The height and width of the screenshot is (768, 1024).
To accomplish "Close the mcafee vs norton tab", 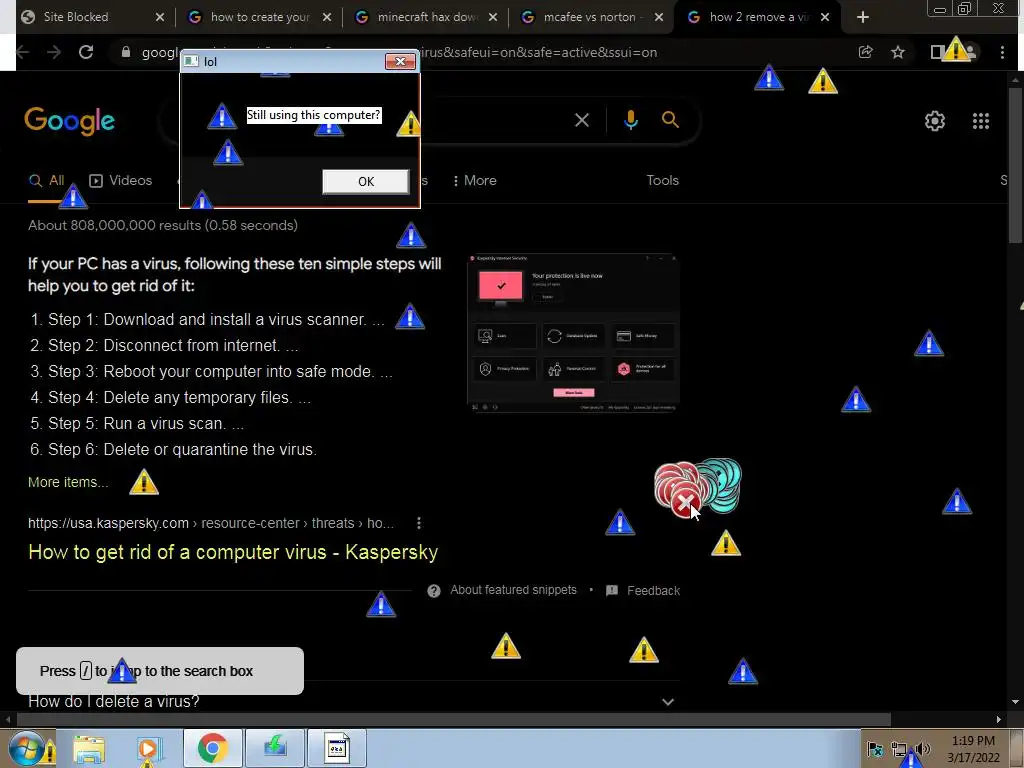I will click(659, 17).
